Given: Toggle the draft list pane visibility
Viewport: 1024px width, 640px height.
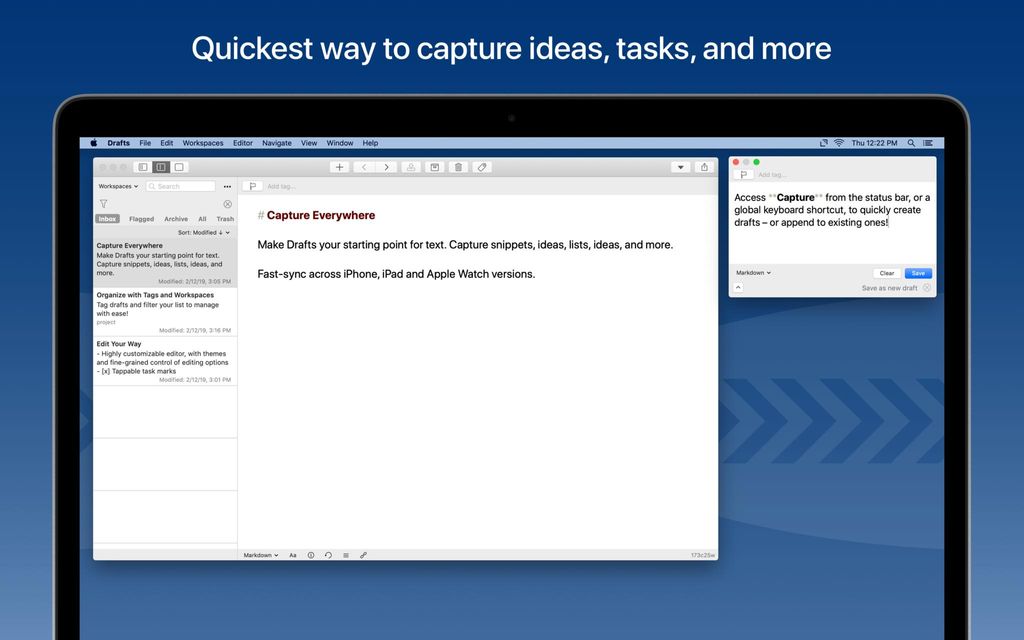Looking at the screenshot, I should pos(143,167).
